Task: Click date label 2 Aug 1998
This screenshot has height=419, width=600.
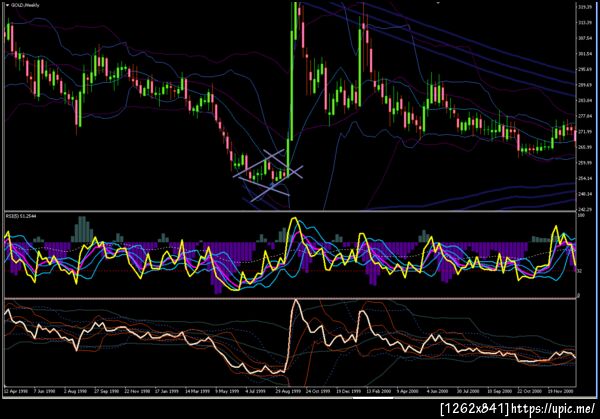Action: [75, 391]
